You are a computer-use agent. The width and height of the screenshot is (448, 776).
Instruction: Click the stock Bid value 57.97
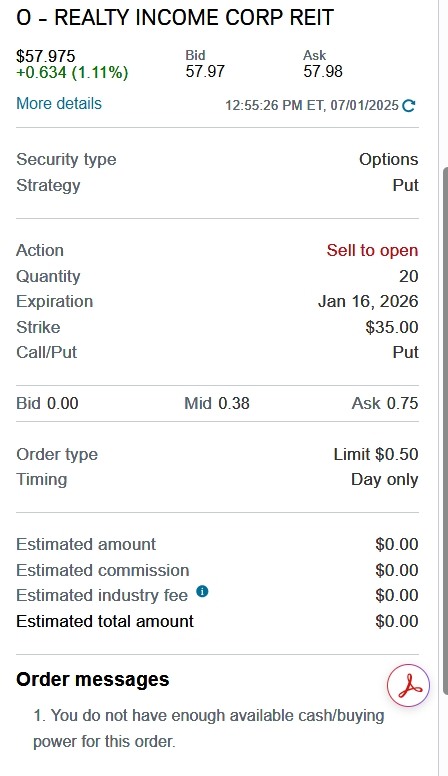(205, 71)
